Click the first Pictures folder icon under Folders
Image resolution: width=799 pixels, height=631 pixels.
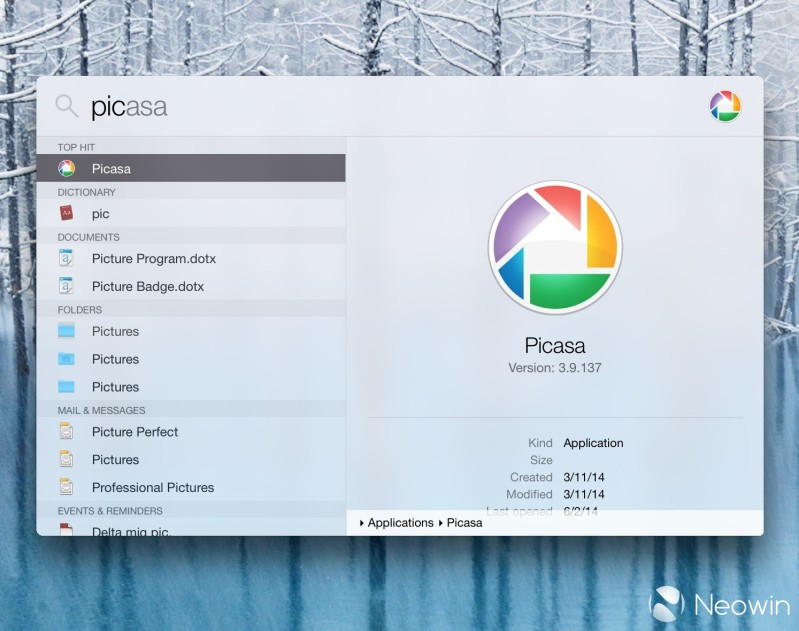66,331
